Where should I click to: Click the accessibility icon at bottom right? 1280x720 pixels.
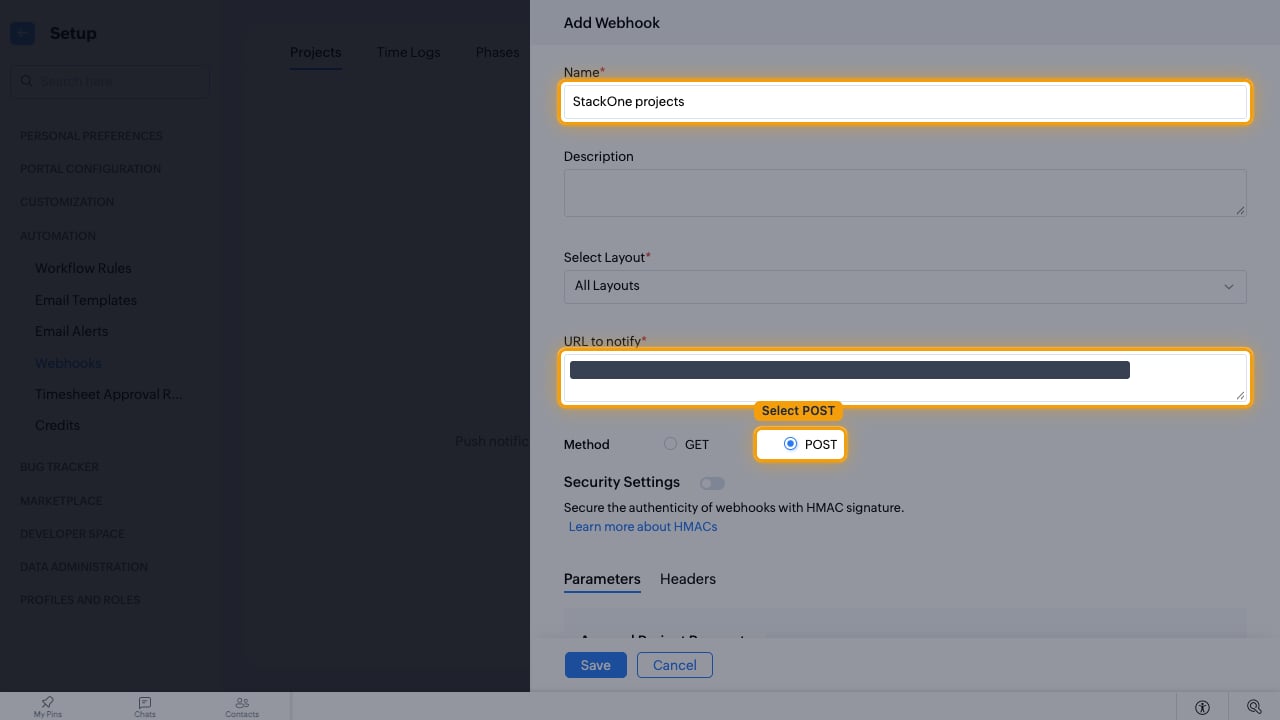point(1202,707)
